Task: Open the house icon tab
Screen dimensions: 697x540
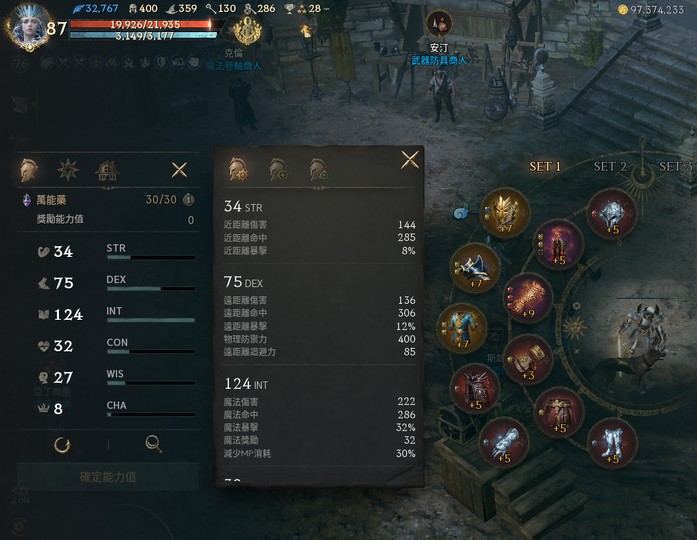Action: pyautogui.click(x=107, y=170)
